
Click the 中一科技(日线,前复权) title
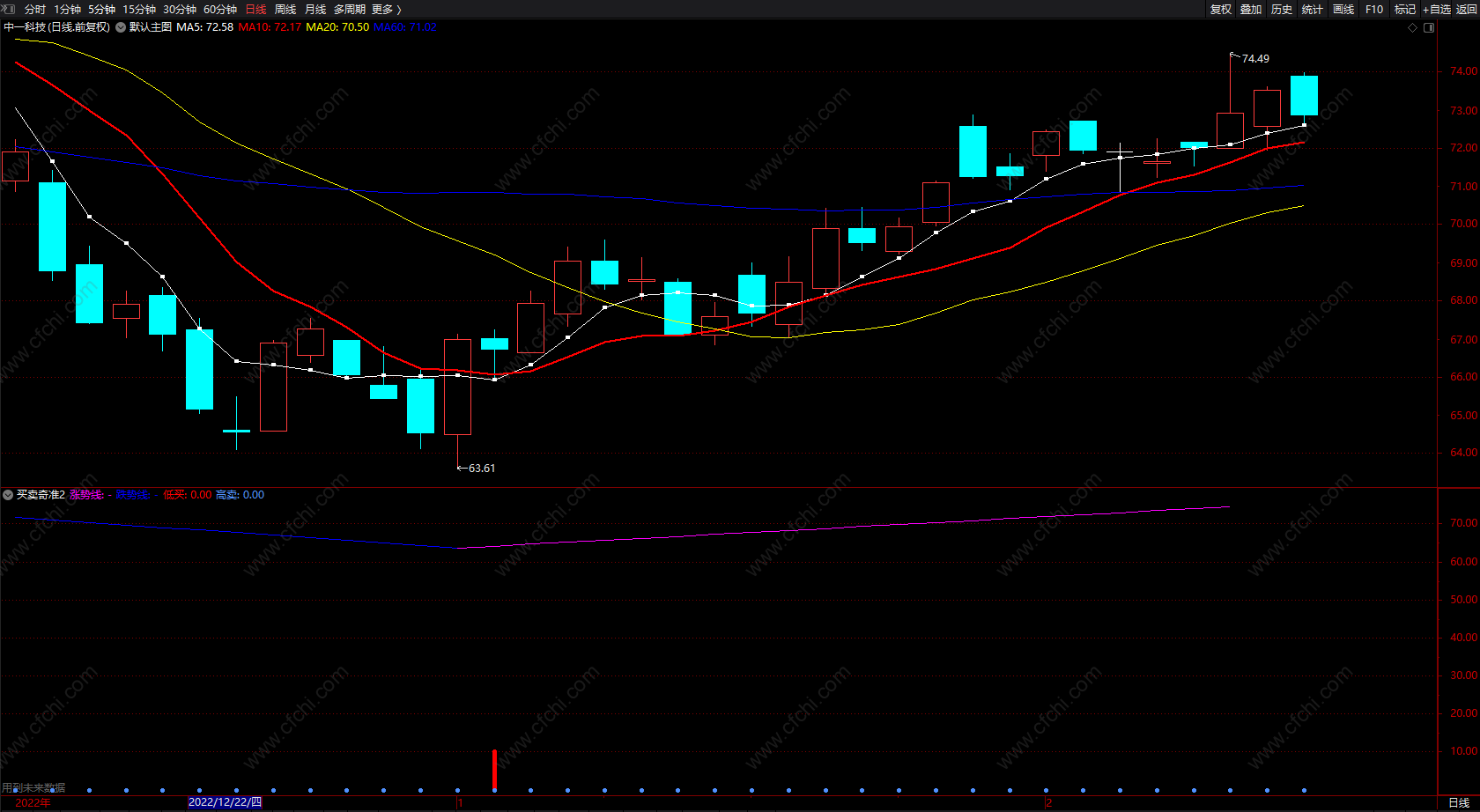57,27
